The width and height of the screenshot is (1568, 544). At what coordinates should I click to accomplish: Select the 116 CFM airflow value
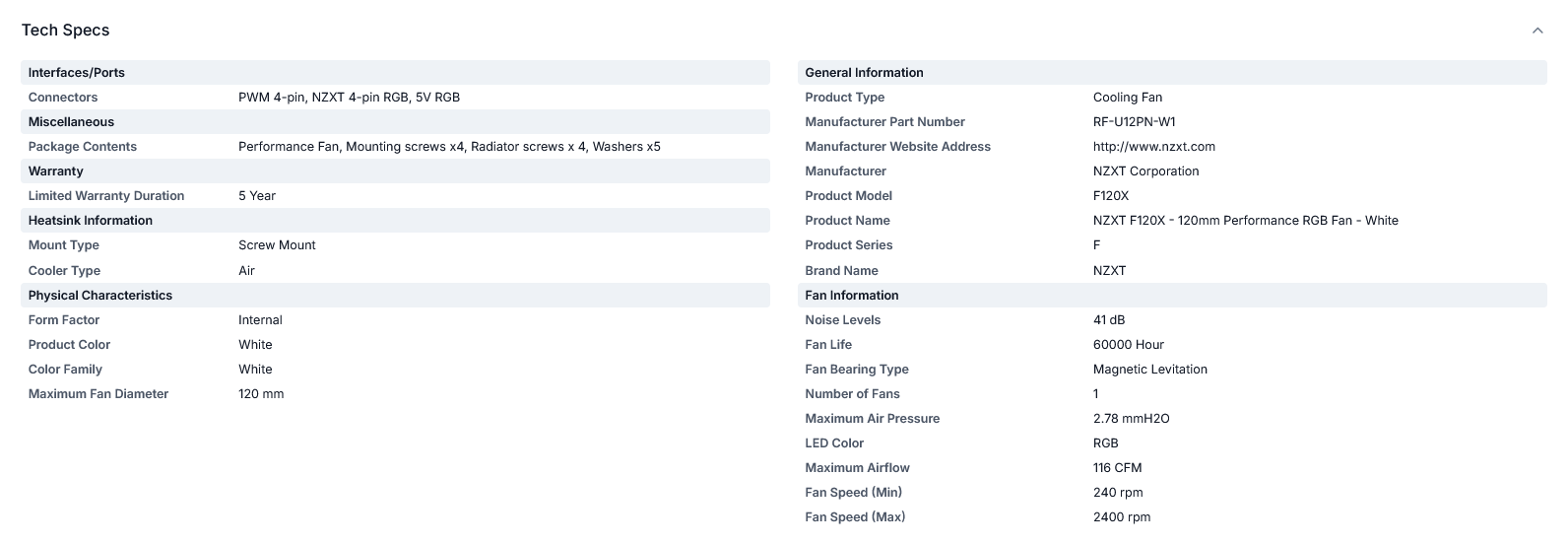point(1117,468)
